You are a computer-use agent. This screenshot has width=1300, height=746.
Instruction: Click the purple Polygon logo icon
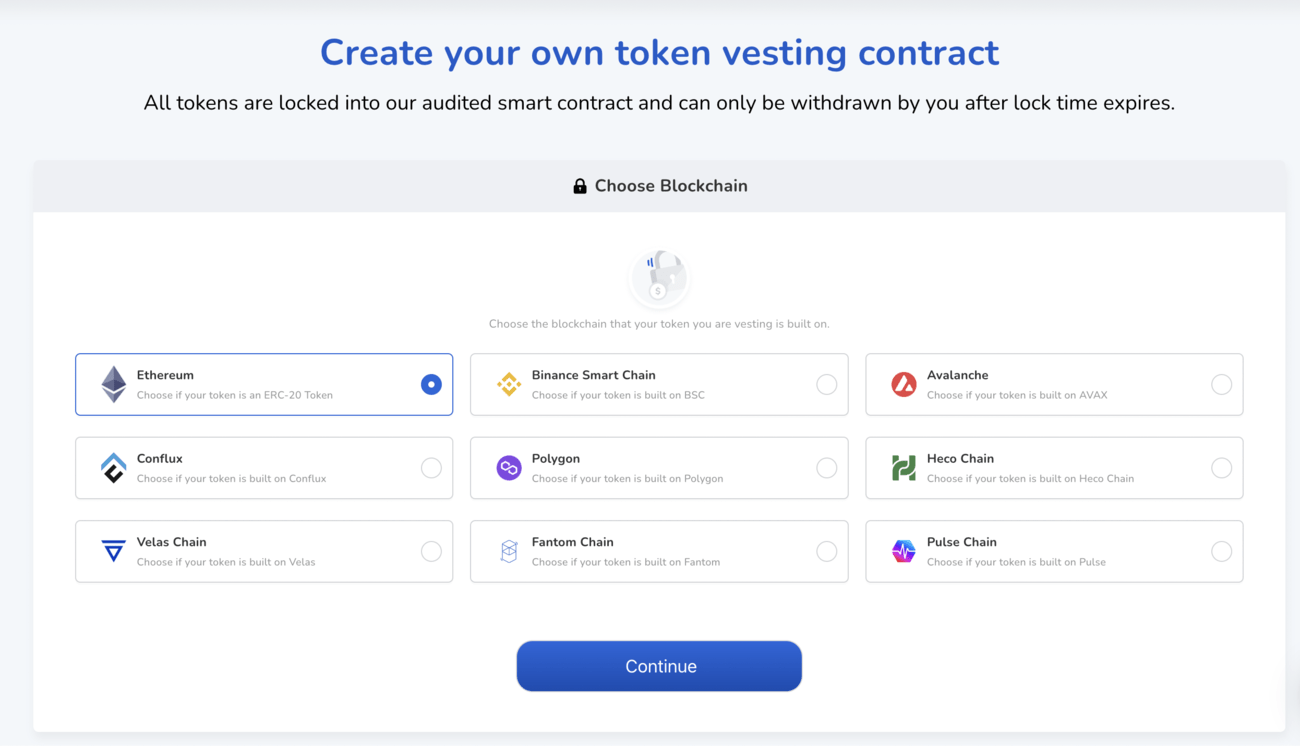(509, 468)
